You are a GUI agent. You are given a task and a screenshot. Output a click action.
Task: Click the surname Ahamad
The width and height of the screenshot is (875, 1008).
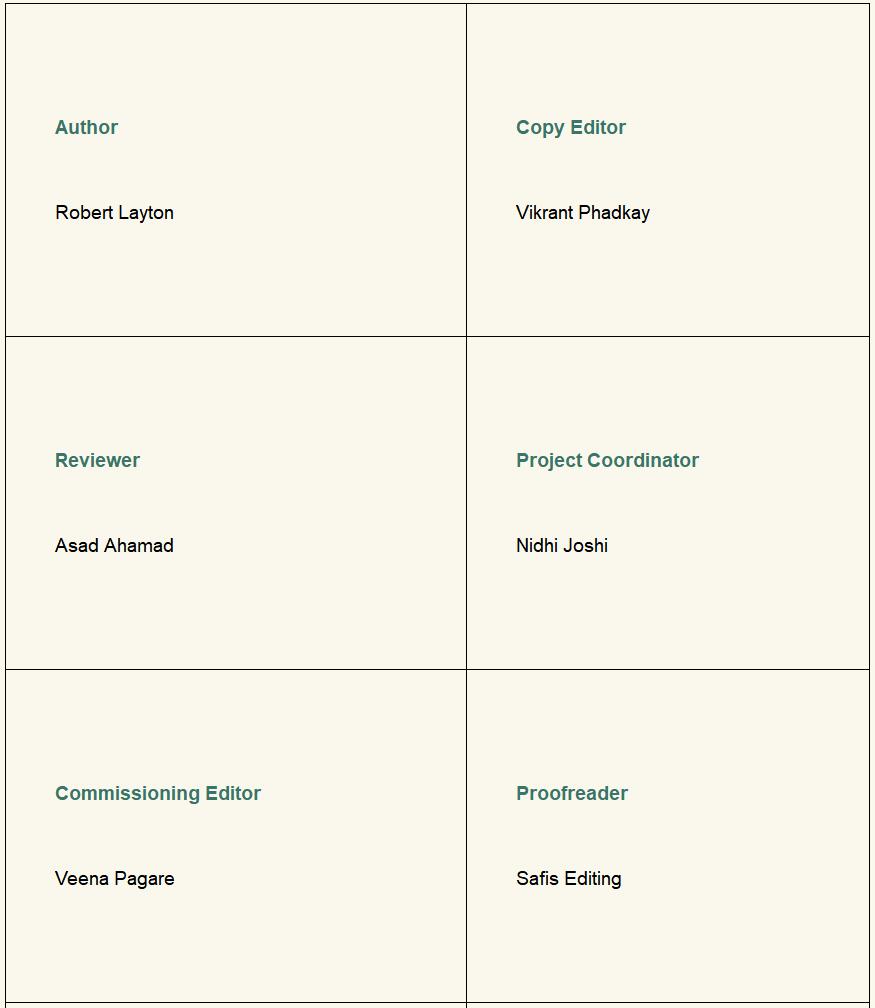[x=141, y=545]
